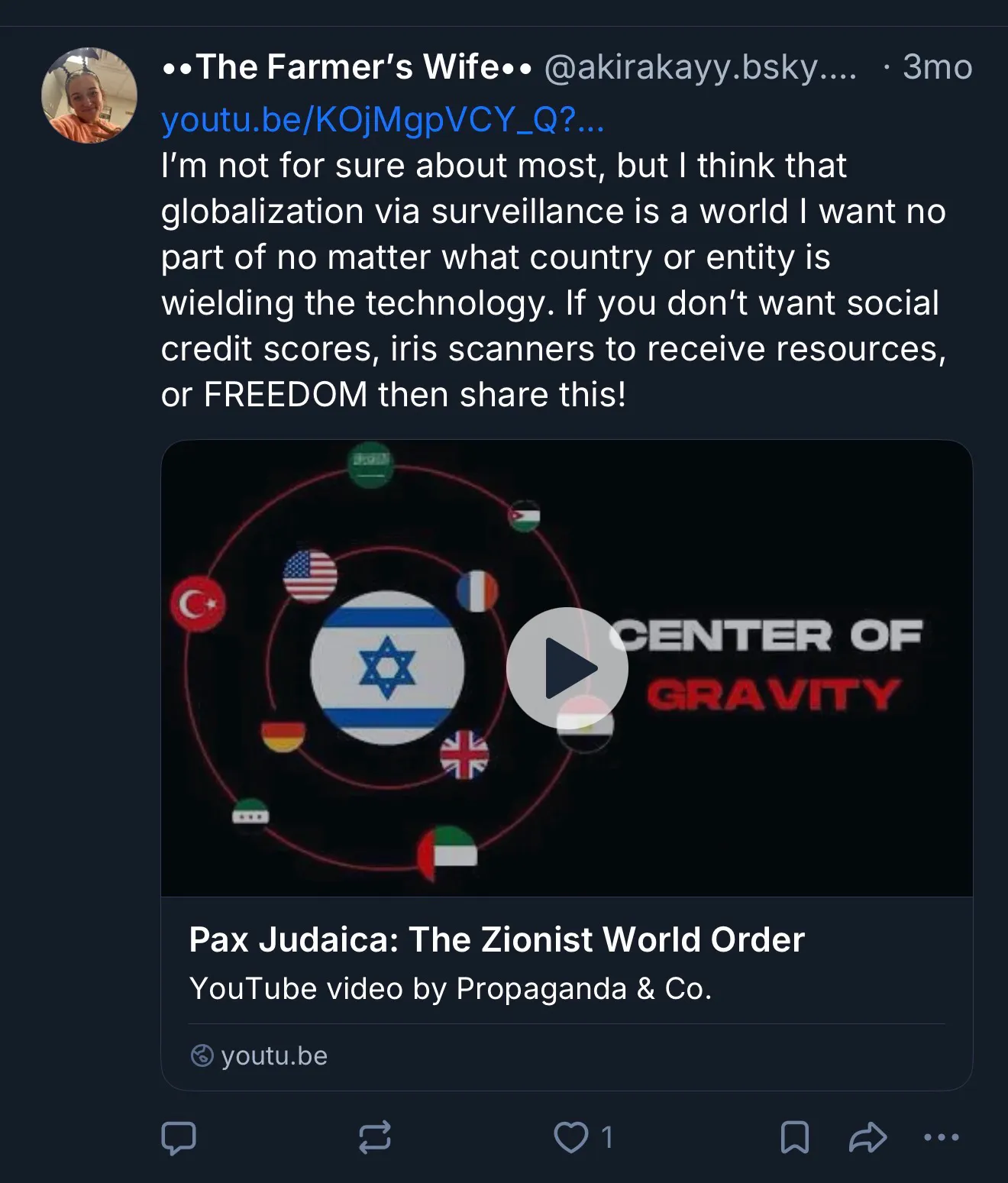
Task: Click the 3mo post timestamp
Action: tap(937, 67)
